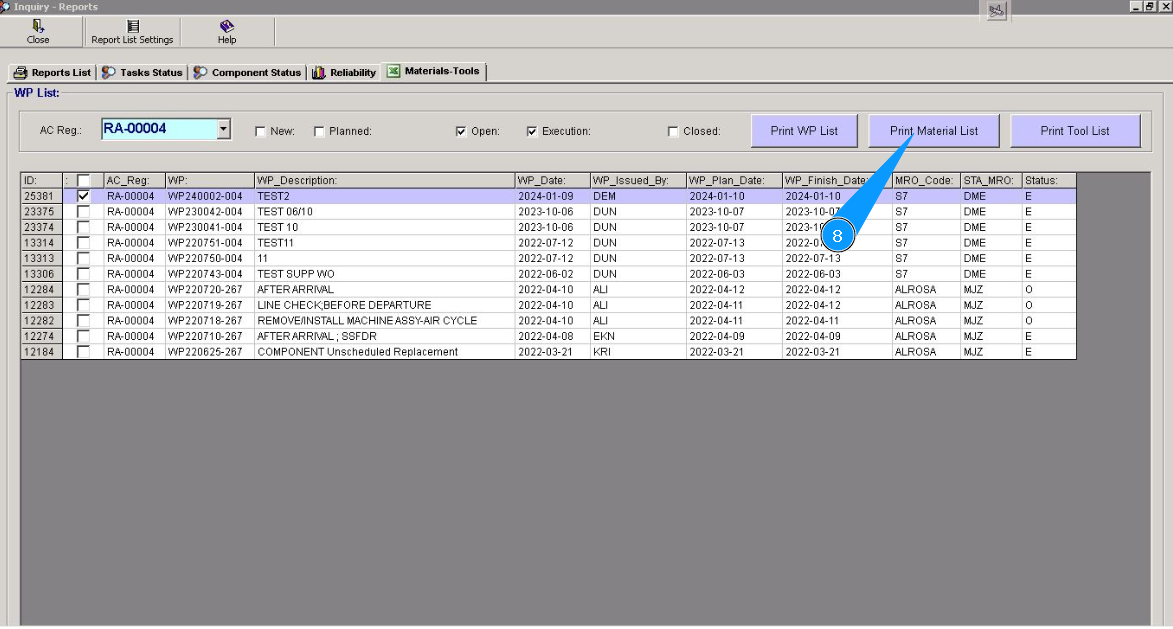
Task: Enable the New checkbox filter
Action: (260, 131)
